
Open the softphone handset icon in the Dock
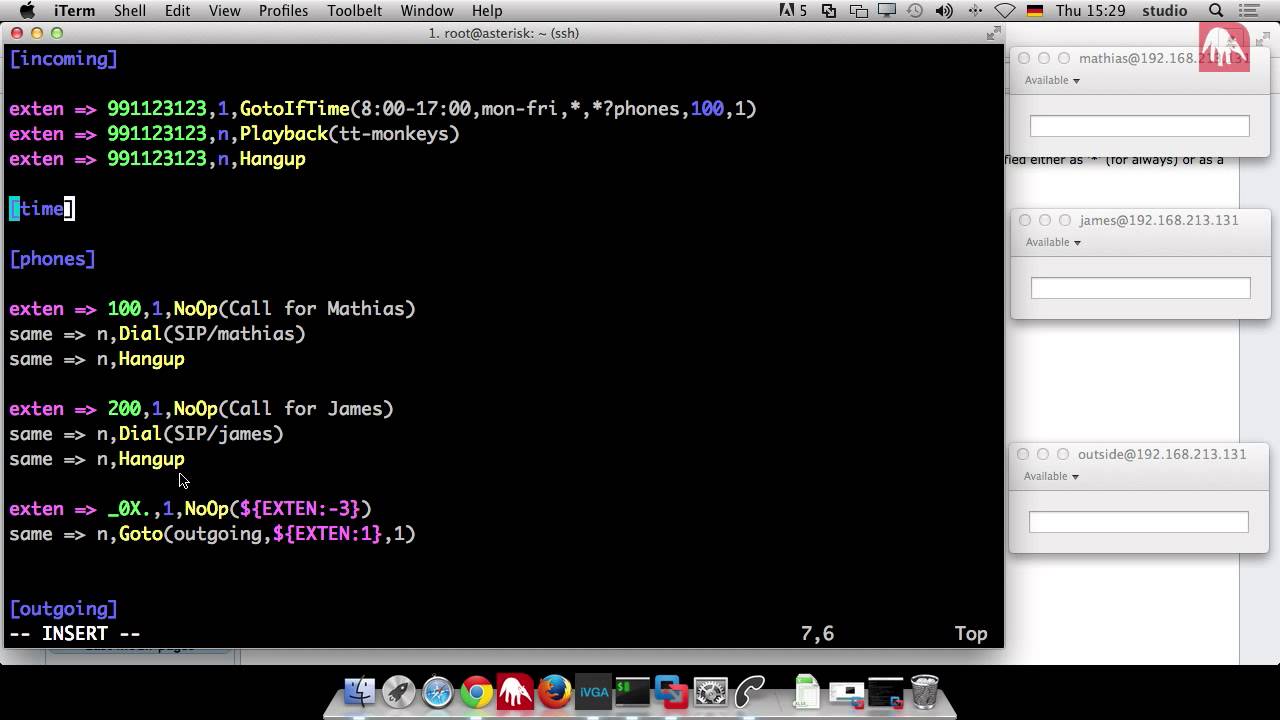(x=749, y=692)
